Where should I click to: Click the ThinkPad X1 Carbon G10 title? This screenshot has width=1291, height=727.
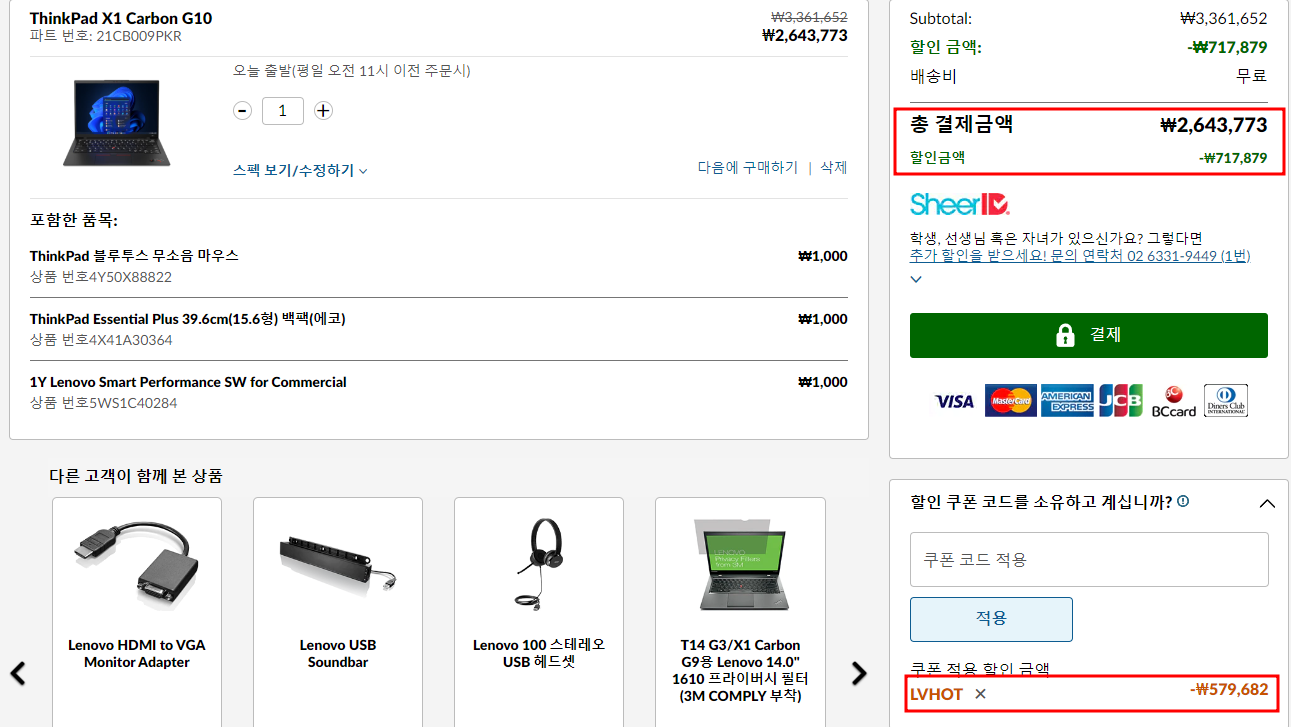pos(121,18)
